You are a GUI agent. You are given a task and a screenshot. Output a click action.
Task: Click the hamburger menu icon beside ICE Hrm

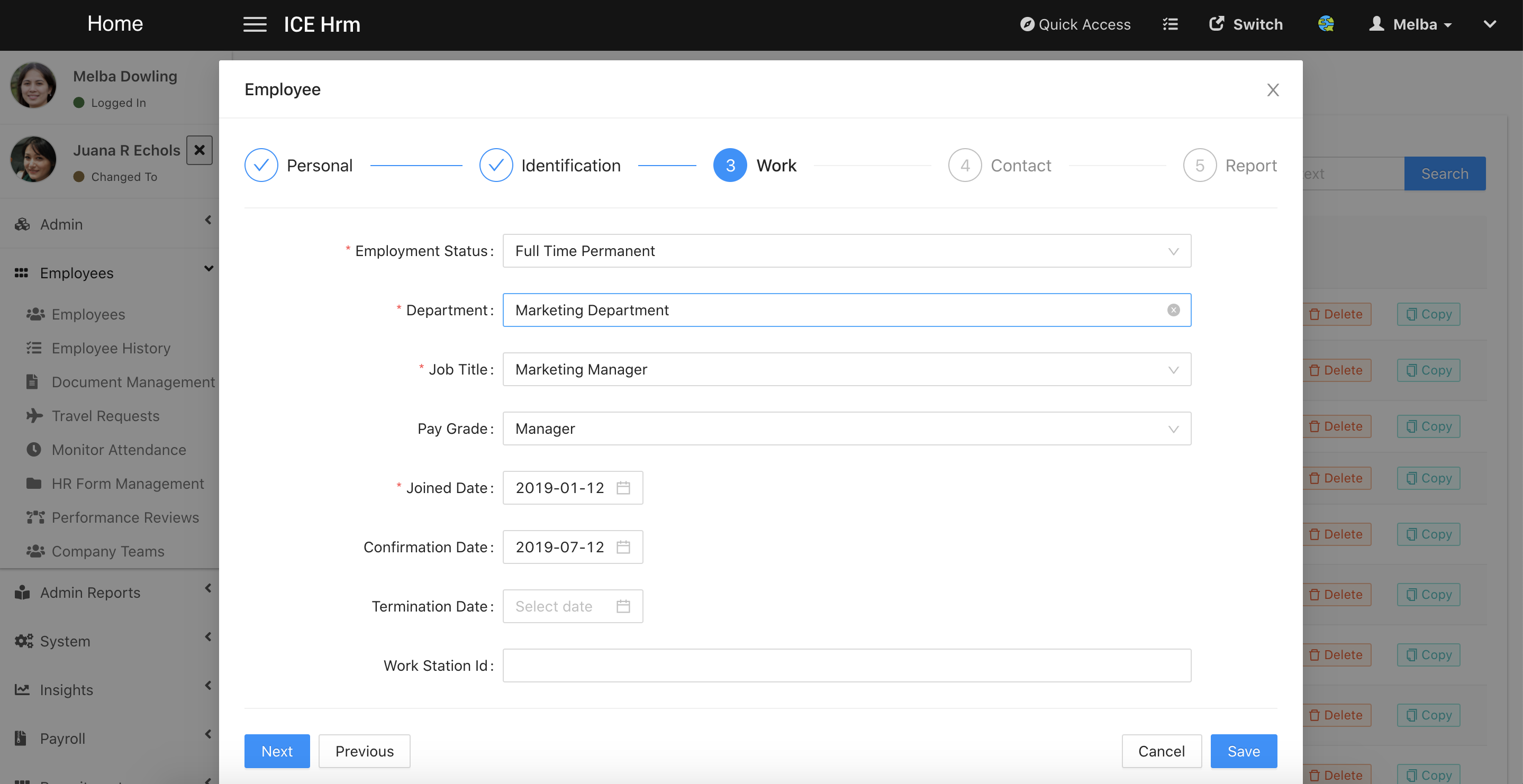pyautogui.click(x=255, y=24)
